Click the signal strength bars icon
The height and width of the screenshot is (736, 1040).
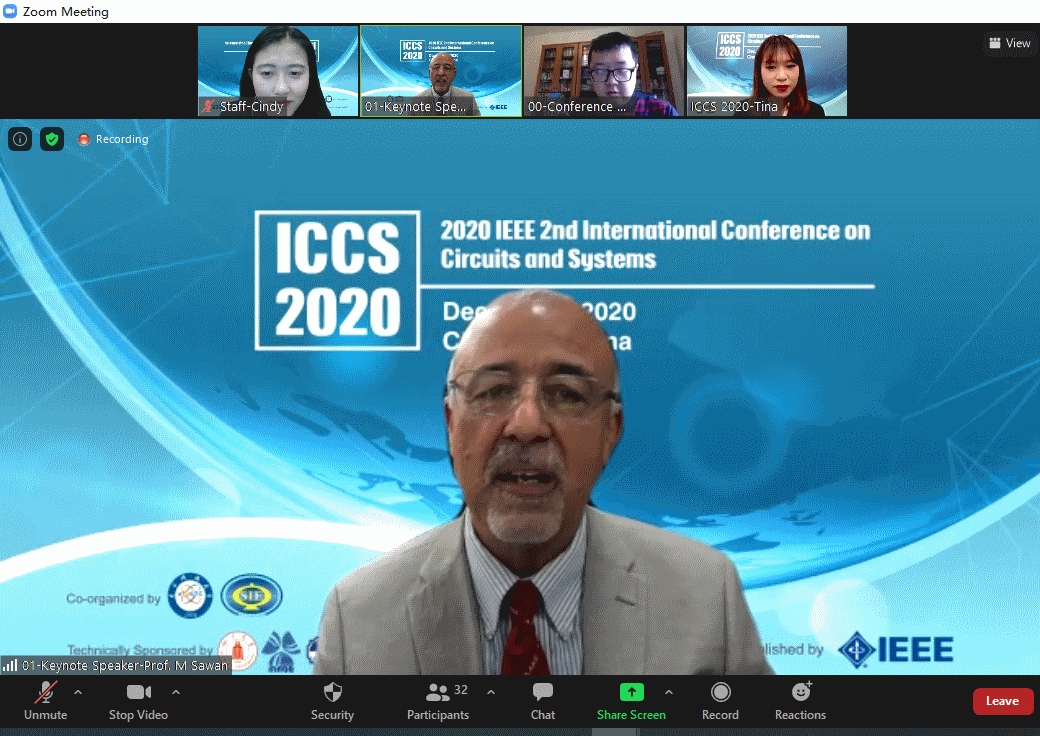(10, 664)
